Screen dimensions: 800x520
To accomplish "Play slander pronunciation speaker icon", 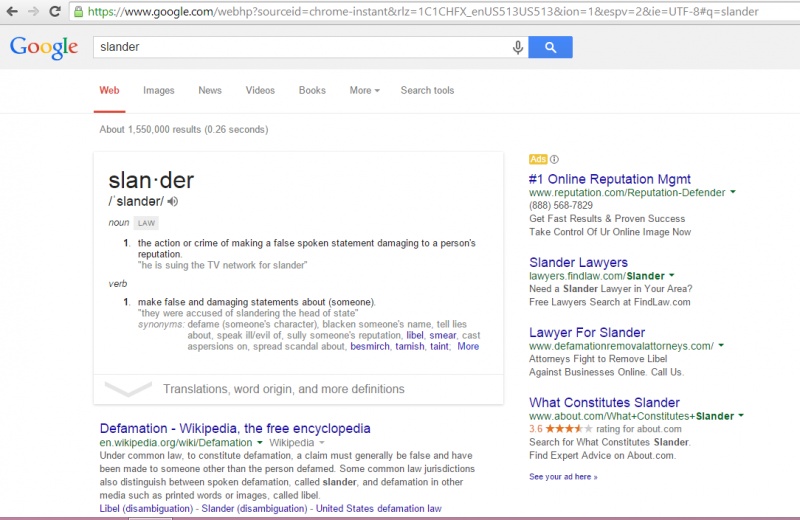I will coord(173,202).
